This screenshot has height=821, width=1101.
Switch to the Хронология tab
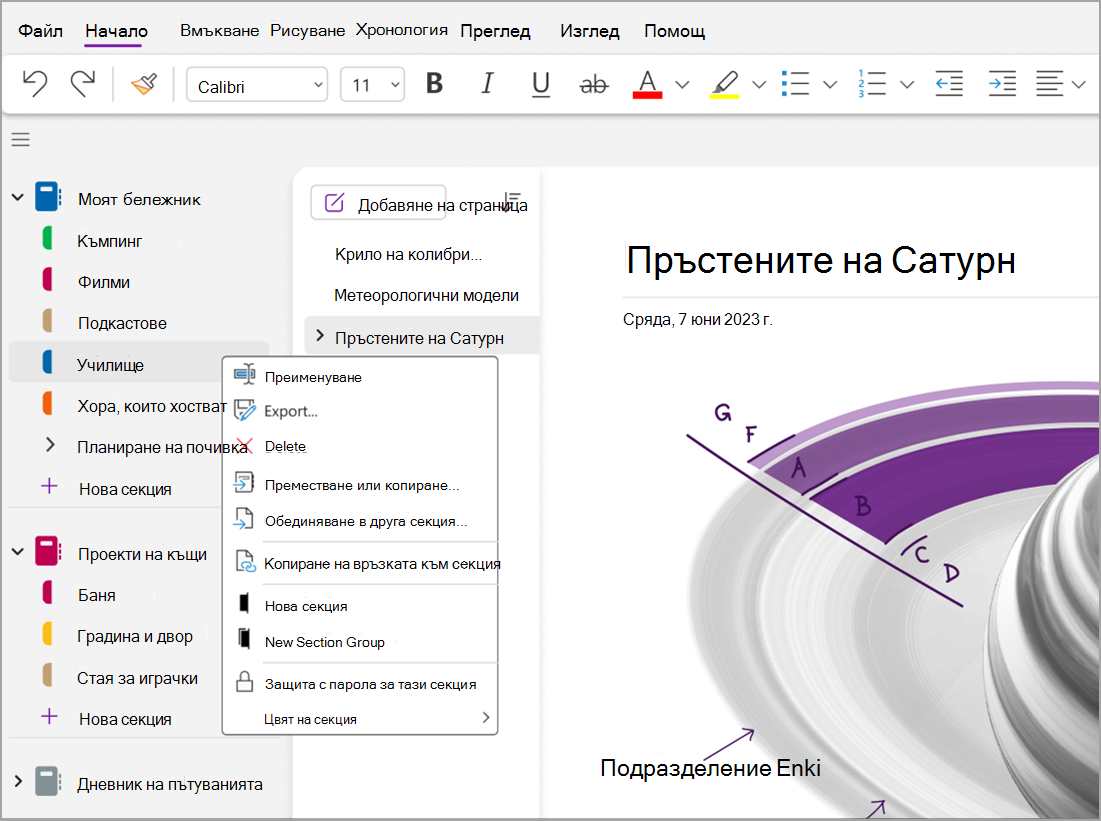402,30
